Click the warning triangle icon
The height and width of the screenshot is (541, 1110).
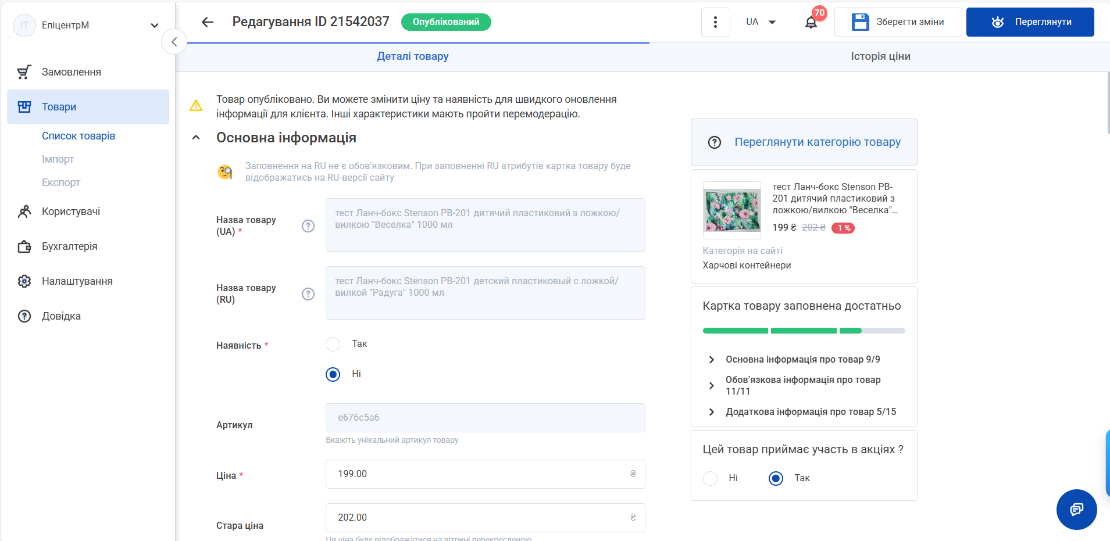(x=195, y=106)
